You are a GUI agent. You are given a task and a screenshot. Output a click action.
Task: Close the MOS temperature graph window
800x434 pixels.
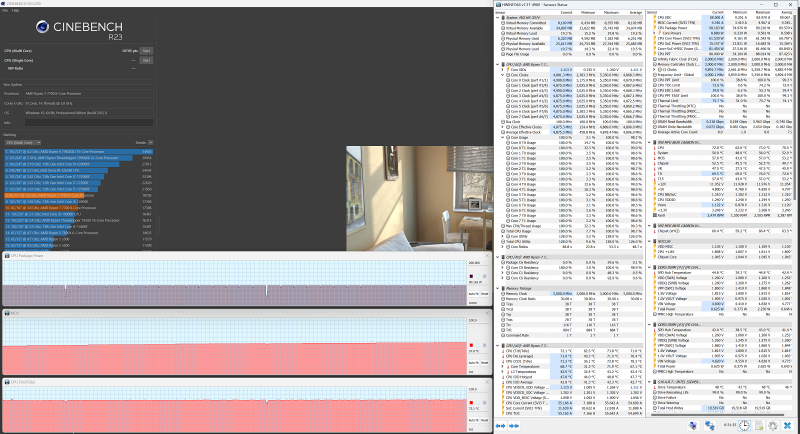click(487, 313)
